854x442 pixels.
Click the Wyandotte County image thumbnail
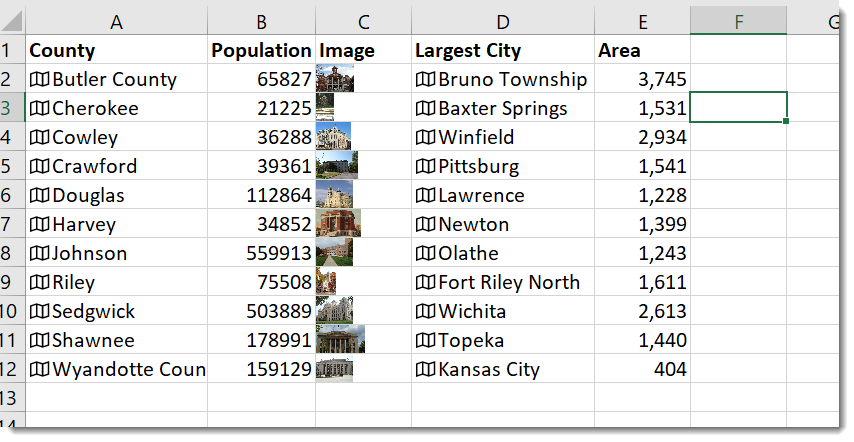pos(334,368)
